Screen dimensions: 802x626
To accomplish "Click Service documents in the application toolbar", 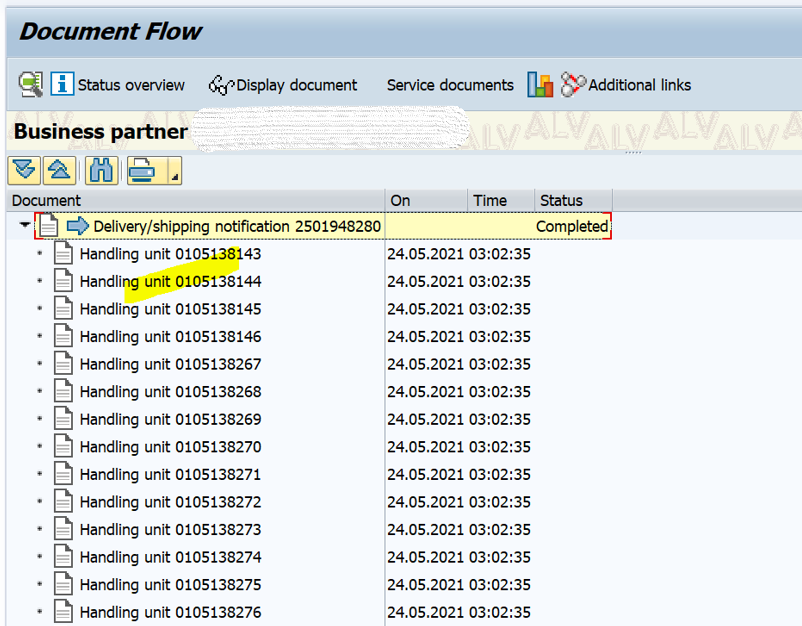I will pyautogui.click(x=449, y=85).
